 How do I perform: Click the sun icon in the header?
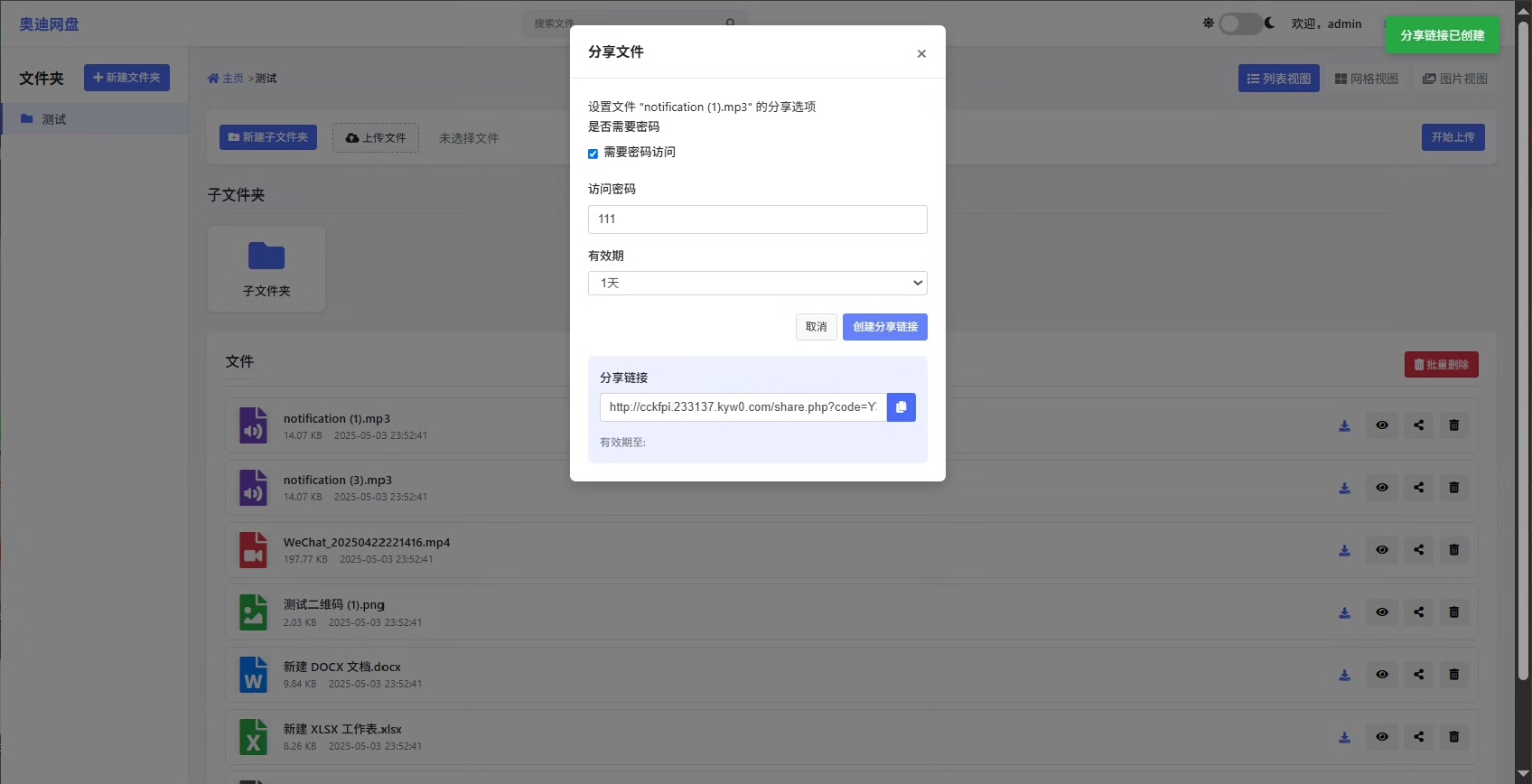click(x=1208, y=23)
